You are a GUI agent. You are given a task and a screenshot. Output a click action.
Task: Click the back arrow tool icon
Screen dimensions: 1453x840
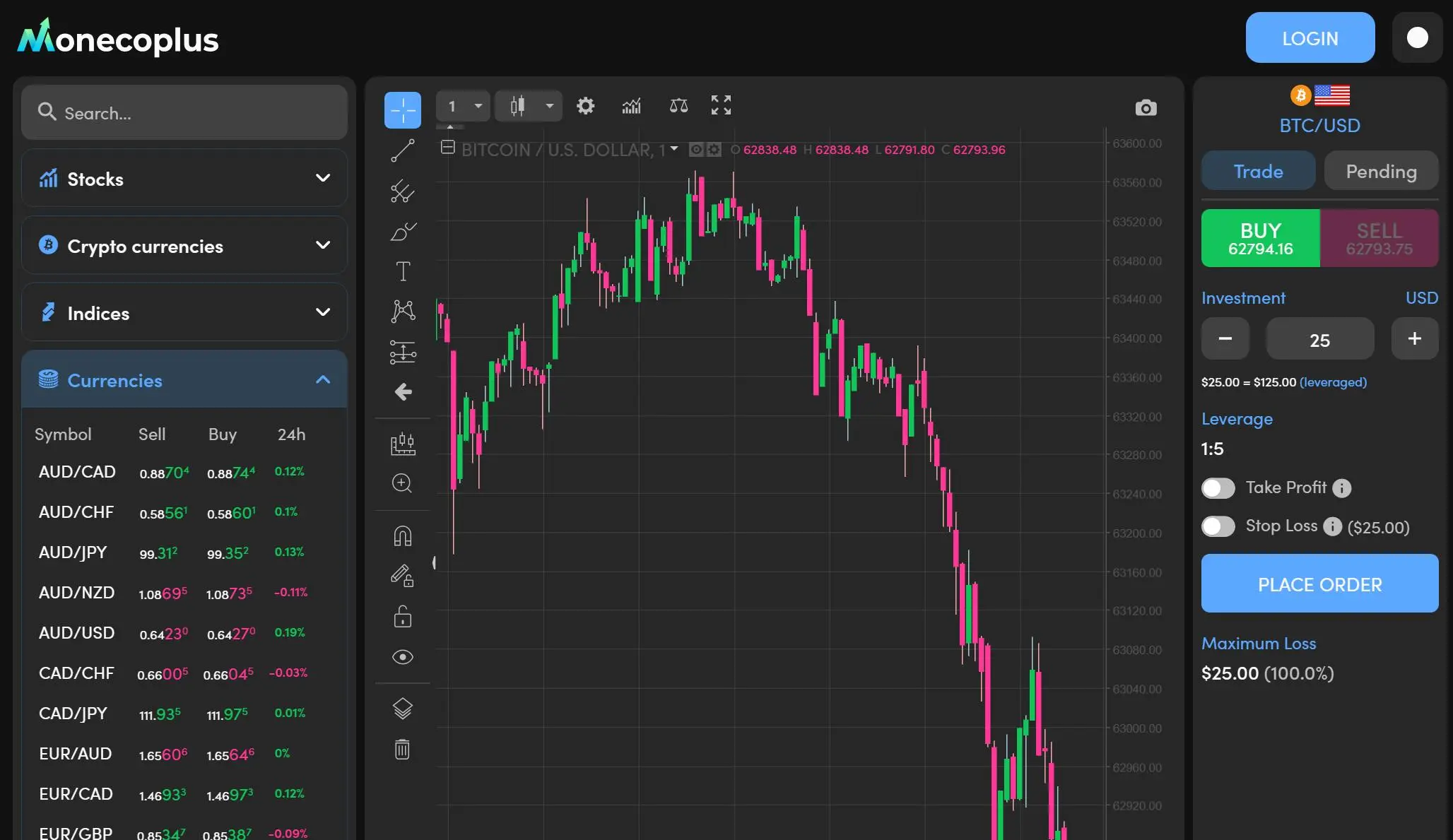403,392
